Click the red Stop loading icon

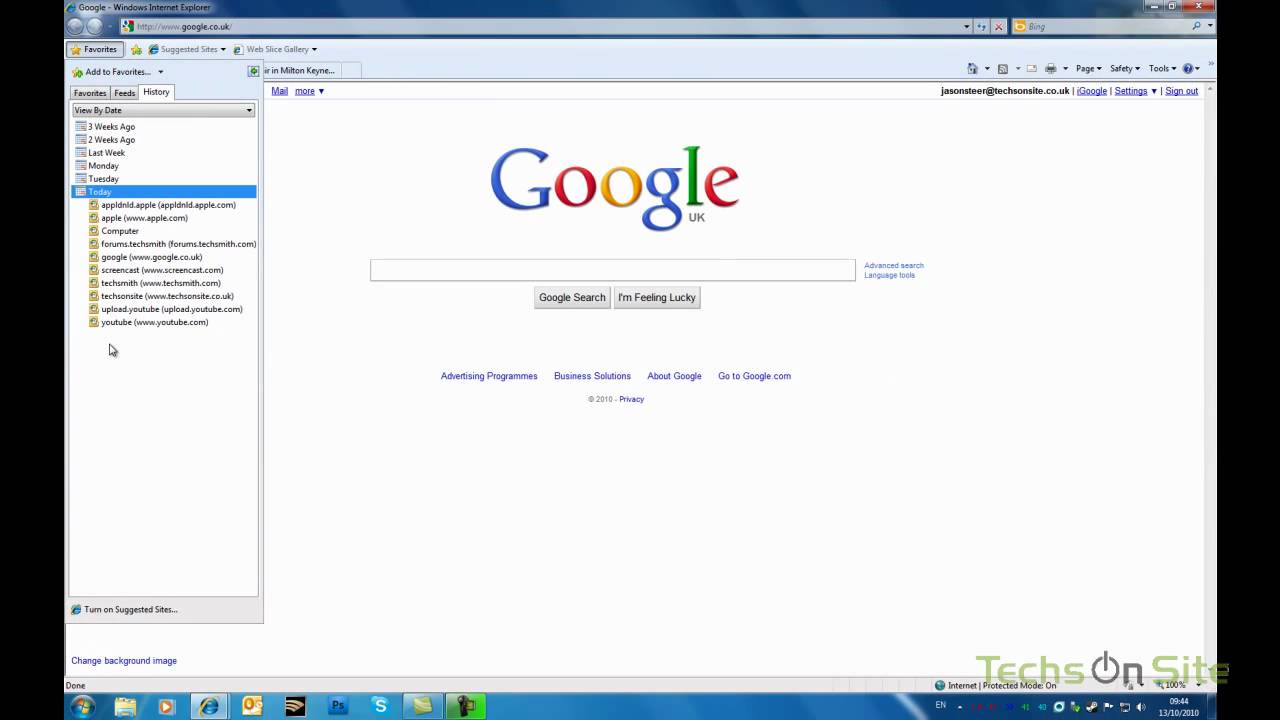(x=998, y=27)
